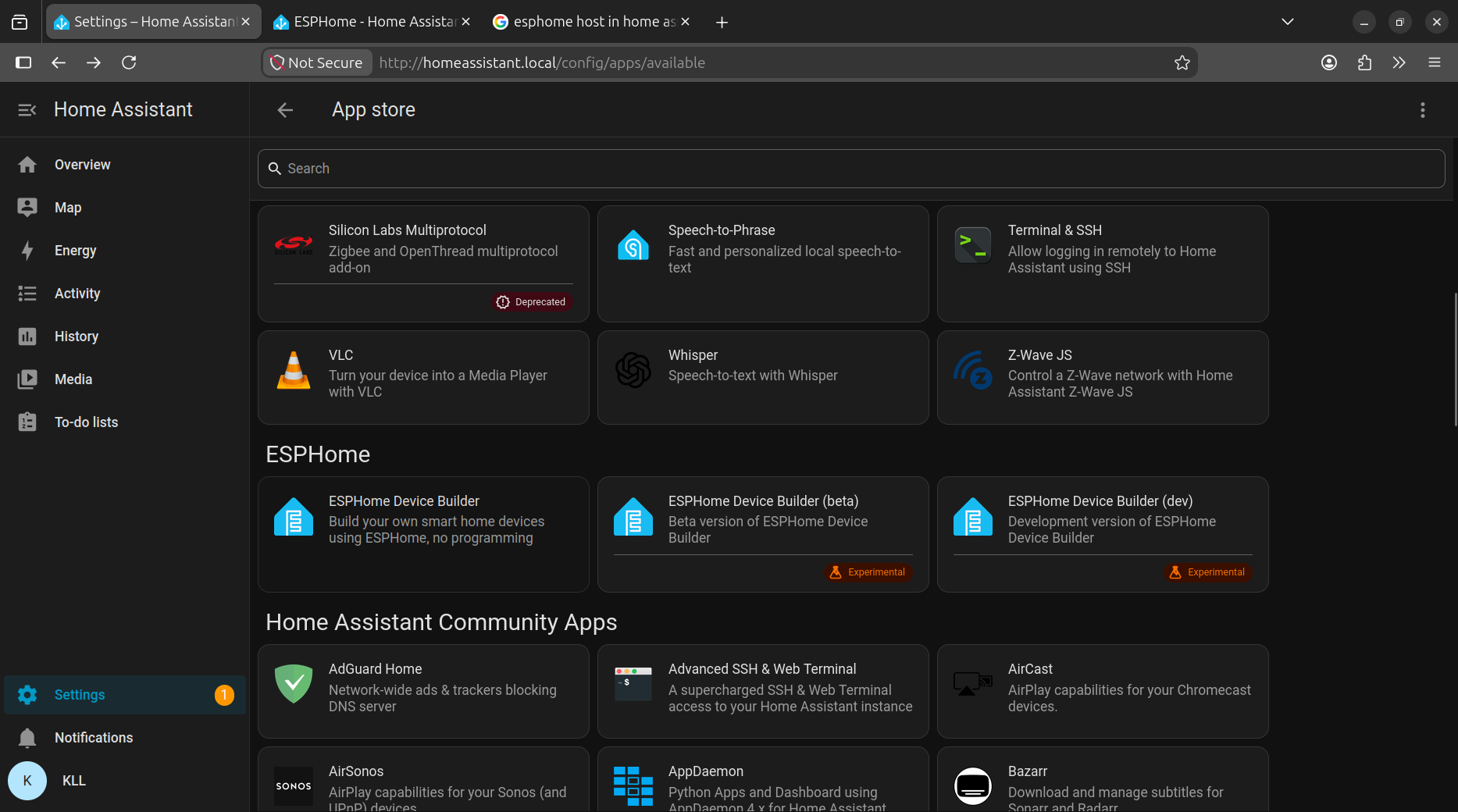Go back from App store page

(x=285, y=110)
